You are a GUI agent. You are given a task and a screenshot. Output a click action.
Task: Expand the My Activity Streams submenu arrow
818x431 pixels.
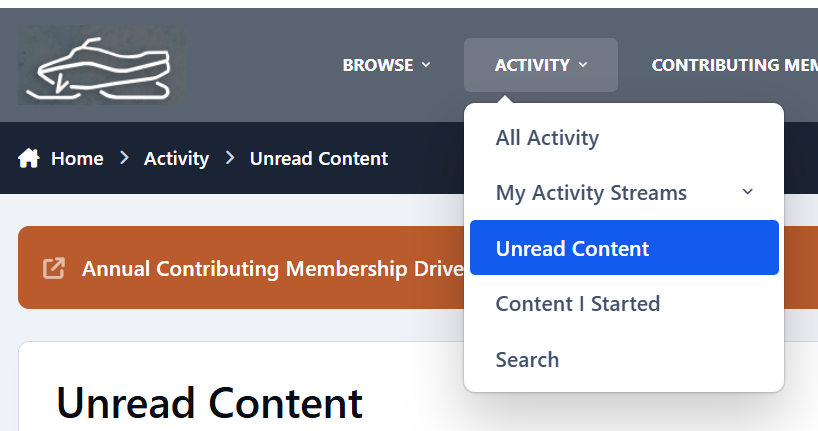[748, 192]
